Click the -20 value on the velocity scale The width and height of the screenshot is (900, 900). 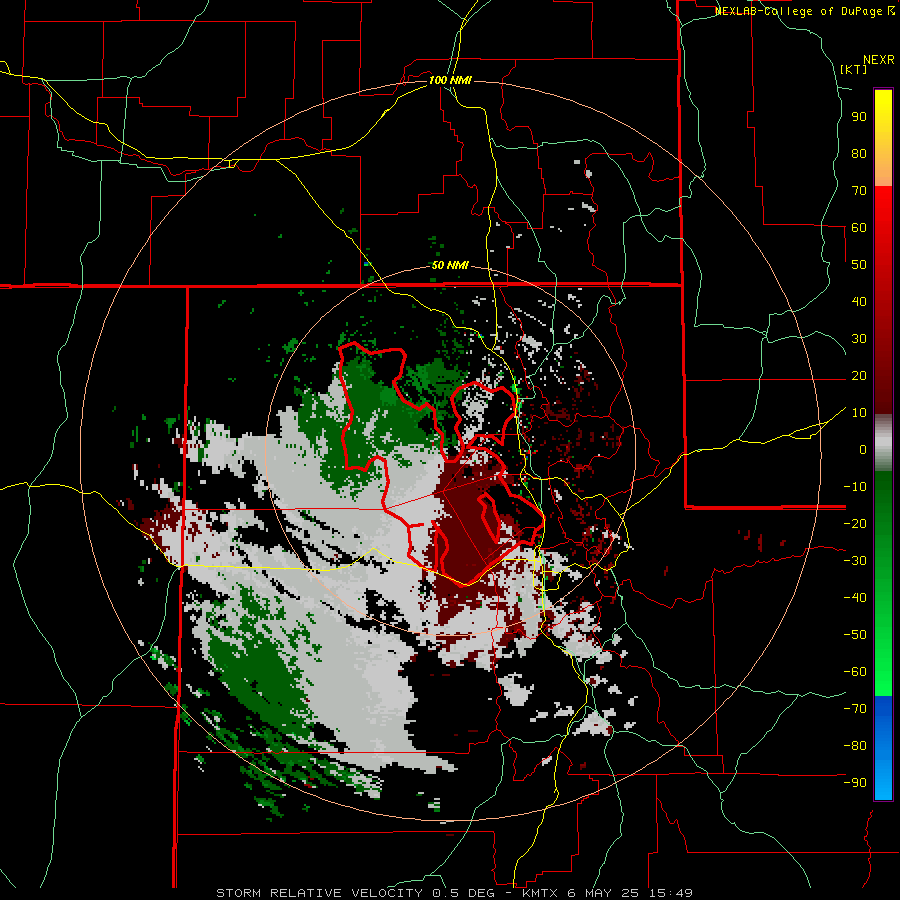pyautogui.click(x=855, y=523)
